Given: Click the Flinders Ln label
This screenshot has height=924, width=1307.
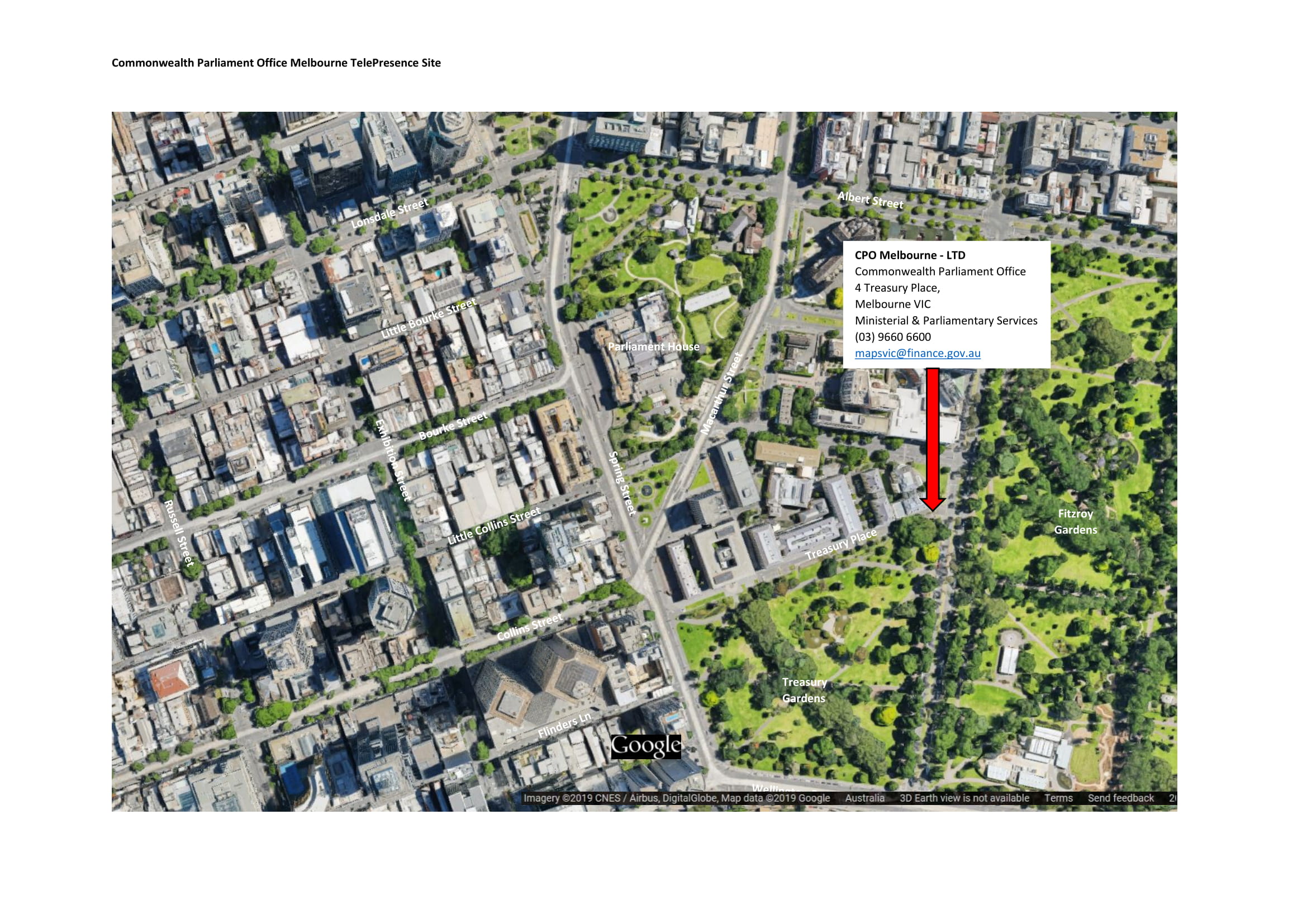Looking at the screenshot, I should point(565,726).
